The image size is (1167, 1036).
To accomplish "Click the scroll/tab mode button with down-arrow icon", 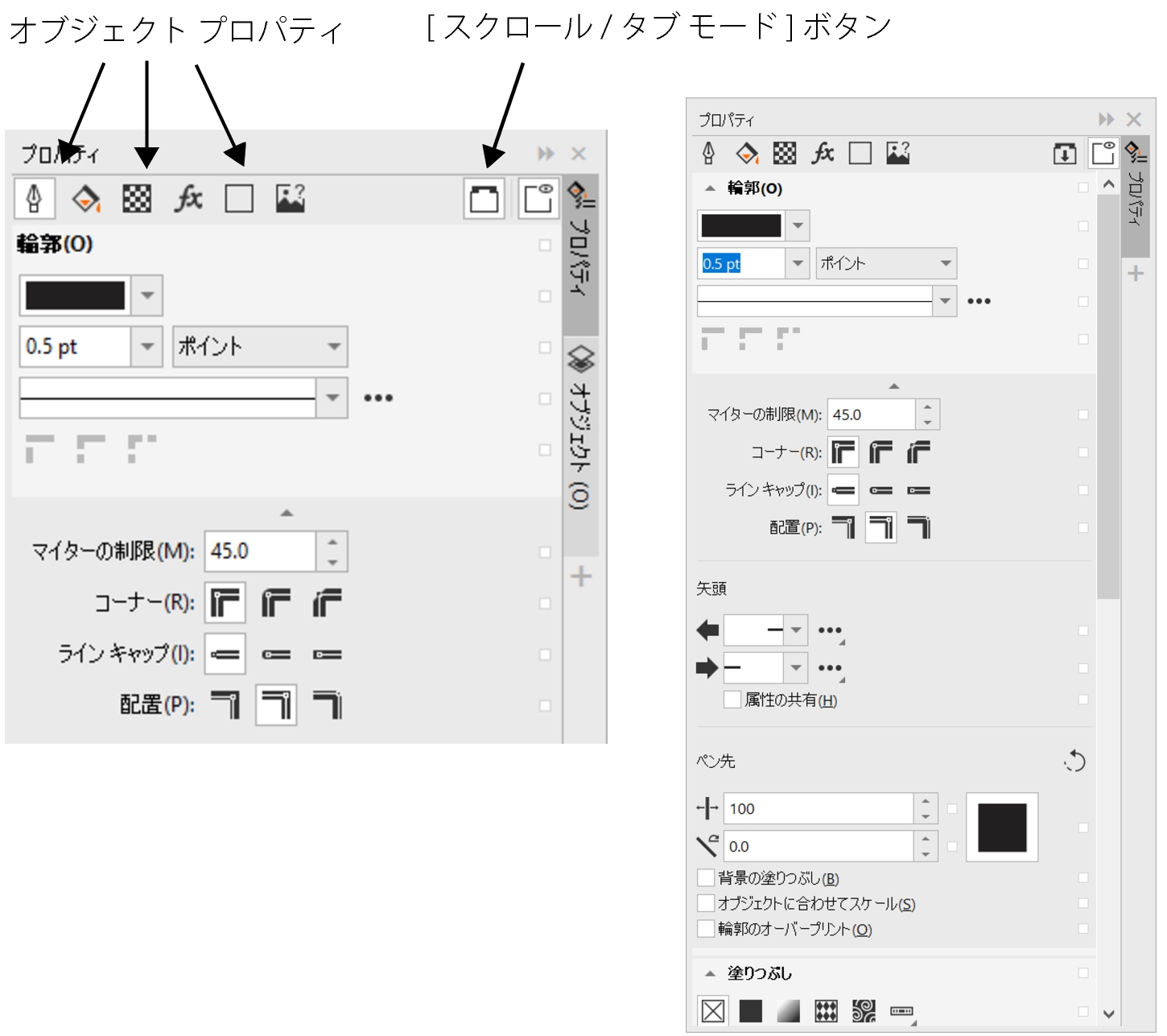I will coord(1064,153).
